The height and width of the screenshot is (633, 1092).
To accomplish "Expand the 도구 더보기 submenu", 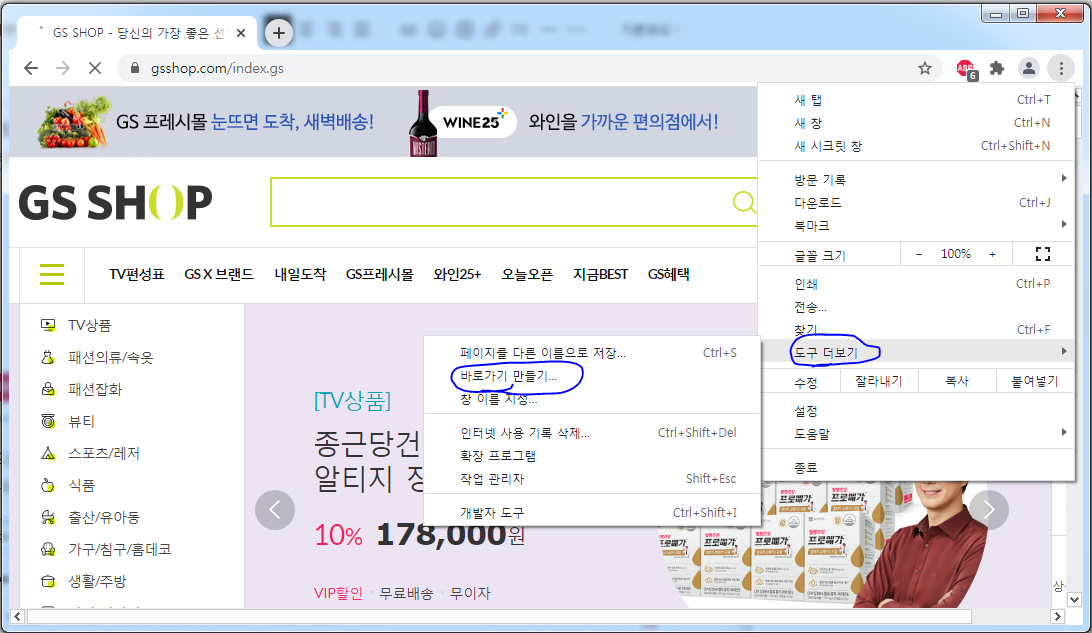I will tap(917, 352).
